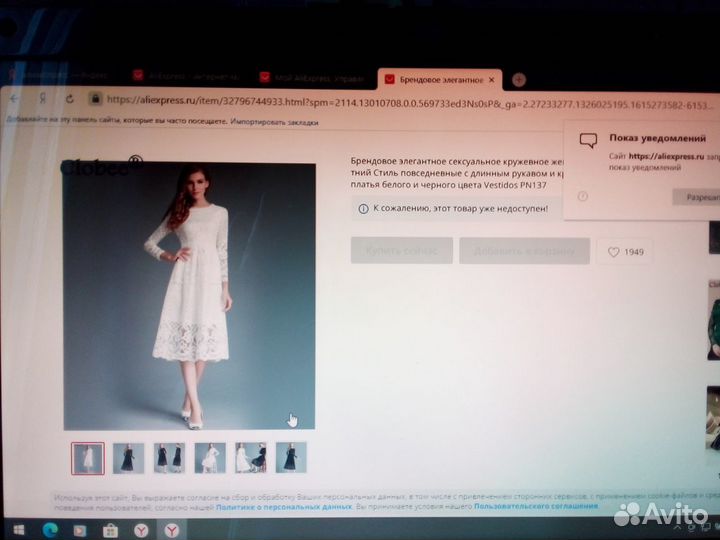The width and height of the screenshot is (720, 540).
Task: Click the page reload icon
Action: click(69, 99)
